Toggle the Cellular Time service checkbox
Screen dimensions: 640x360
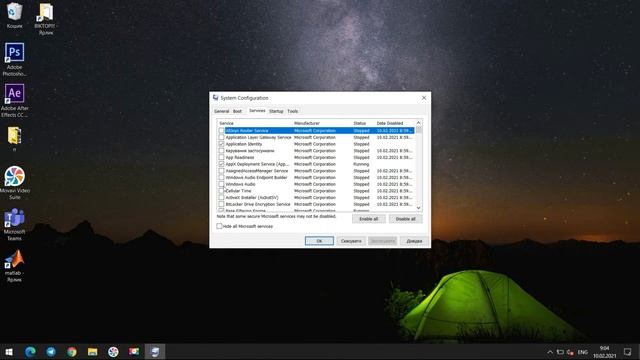point(222,191)
